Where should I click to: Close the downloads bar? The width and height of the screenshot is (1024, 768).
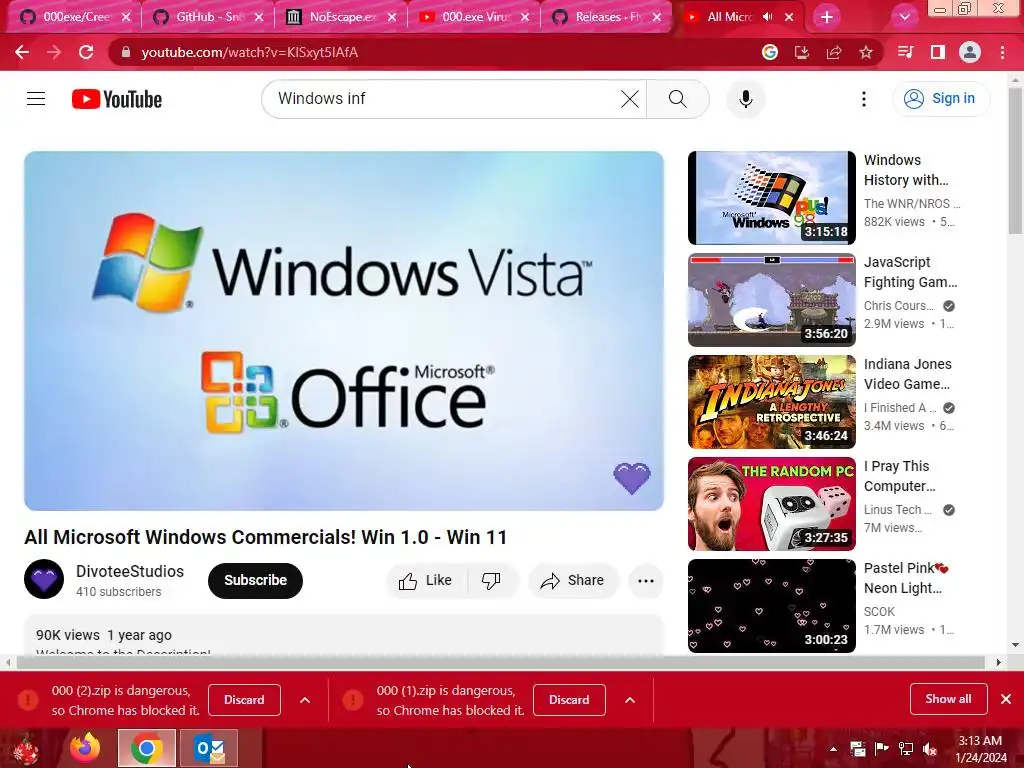pos(1006,699)
